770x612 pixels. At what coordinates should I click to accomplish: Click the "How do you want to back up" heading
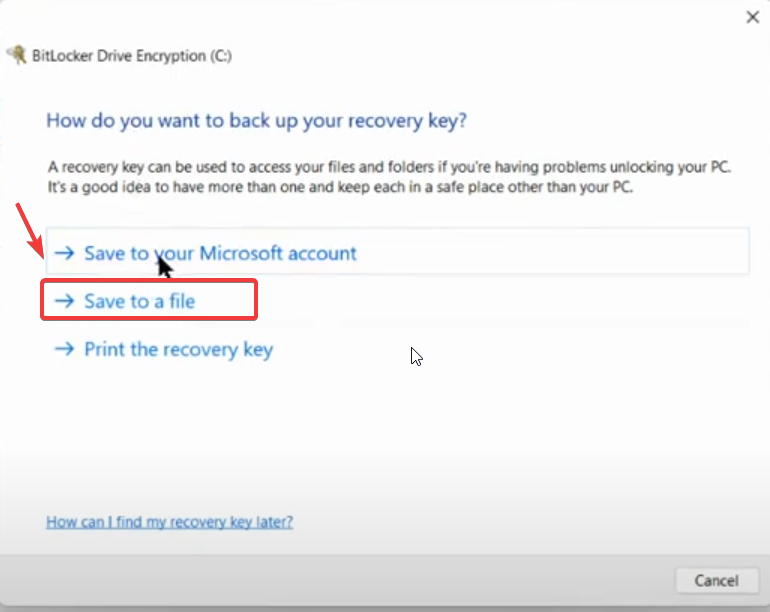click(x=257, y=121)
